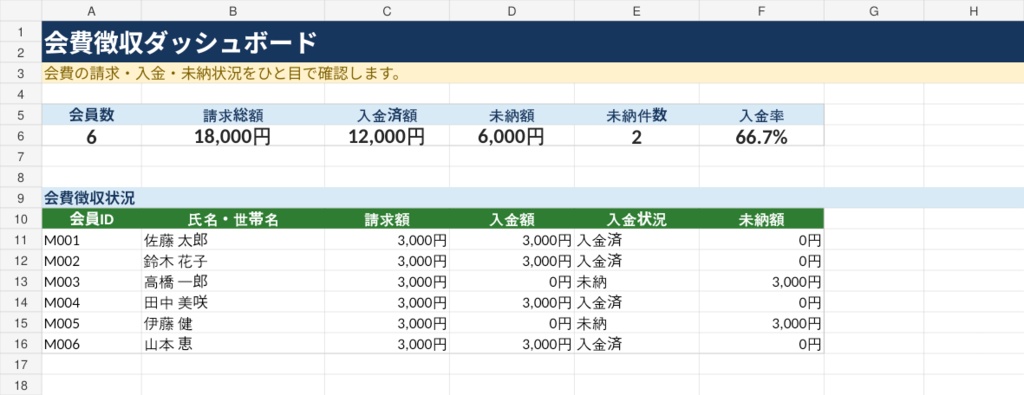This screenshot has height=395, width=1024.
Task: Select row 17 header number
Action: pyautogui.click(x=21, y=364)
